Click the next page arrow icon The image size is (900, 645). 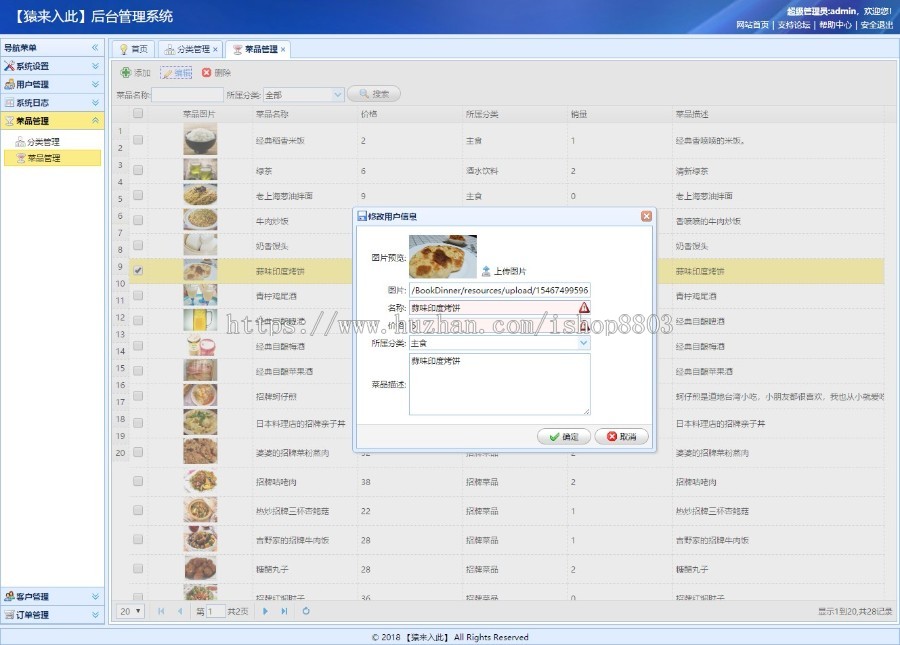(266, 612)
